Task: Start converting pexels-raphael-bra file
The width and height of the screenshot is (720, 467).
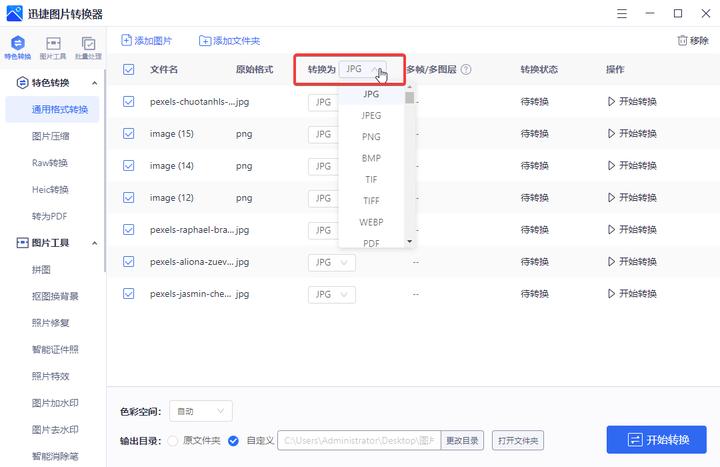Action: point(632,230)
